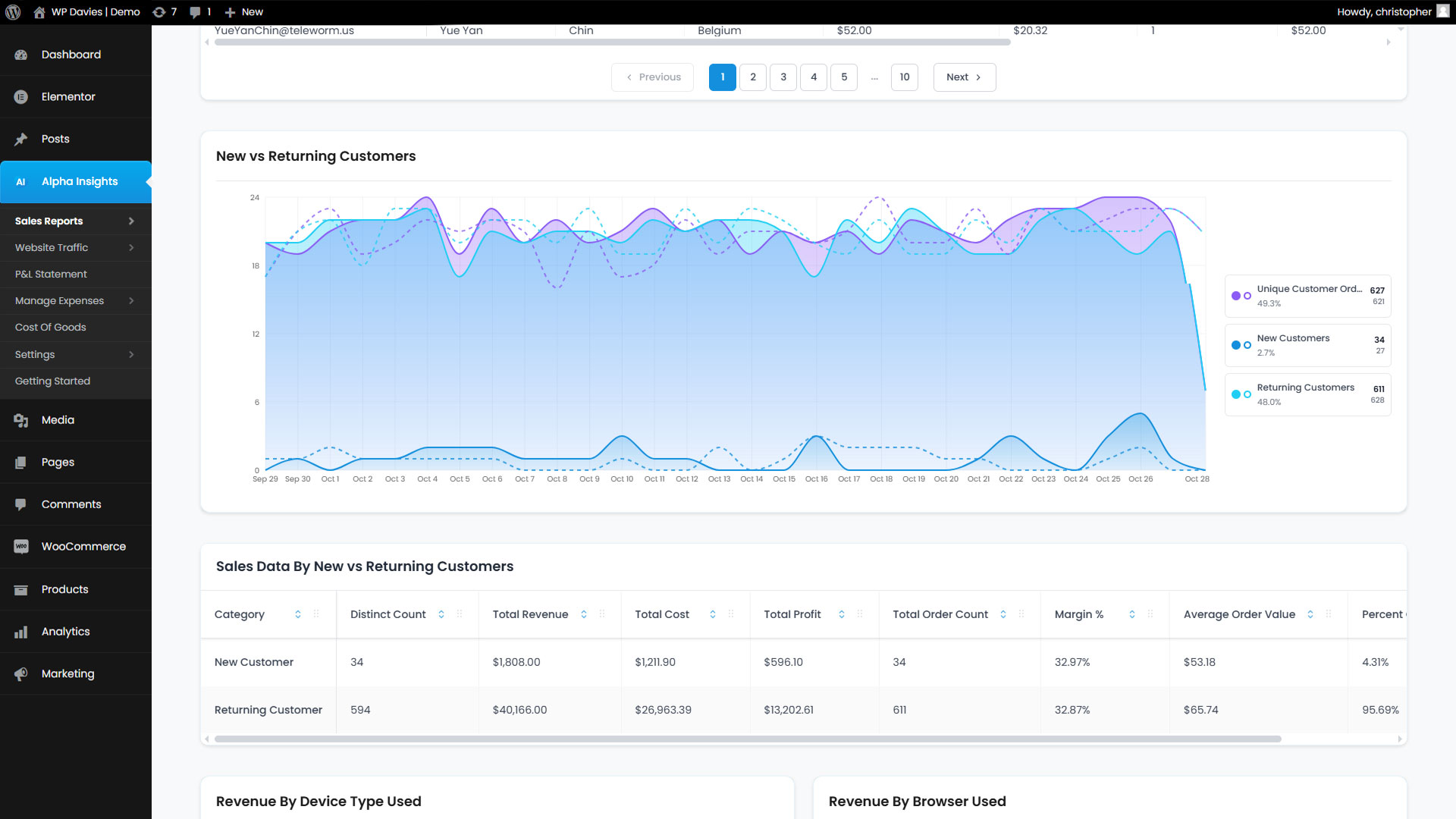Expand the Manage Expenses submenu
1456x819 pixels.
click(131, 301)
